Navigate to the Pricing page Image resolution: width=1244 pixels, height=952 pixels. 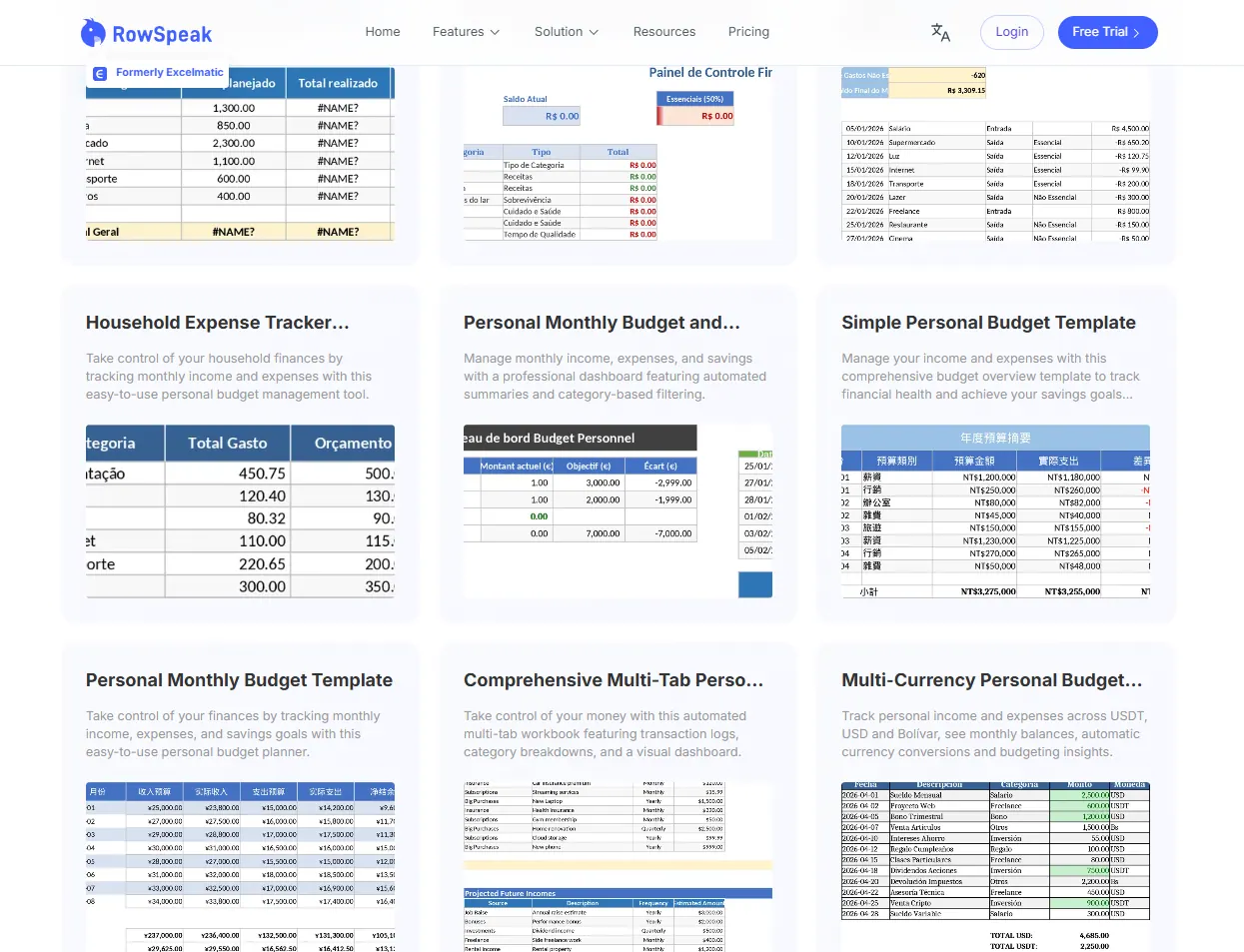pyautogui.click(x=748, y=31)
